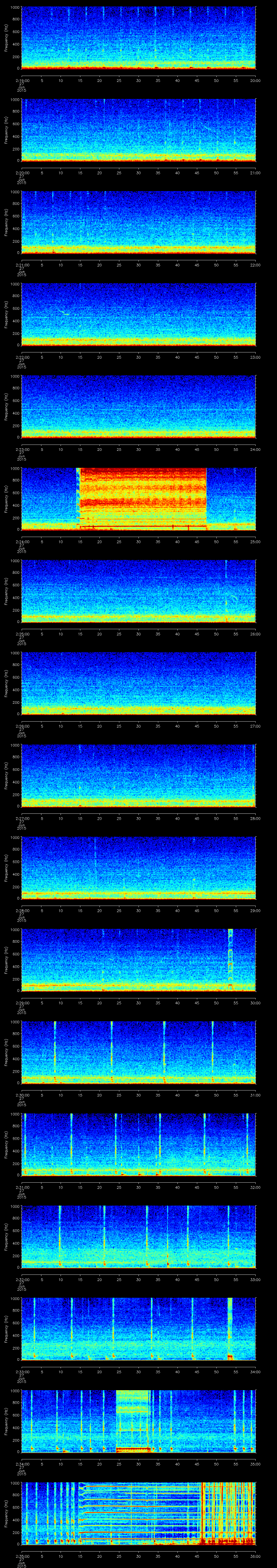The width and height of the screenshot is (277, 1568).
Task: Click the 29:00 end time label
Action: point(255,910)
